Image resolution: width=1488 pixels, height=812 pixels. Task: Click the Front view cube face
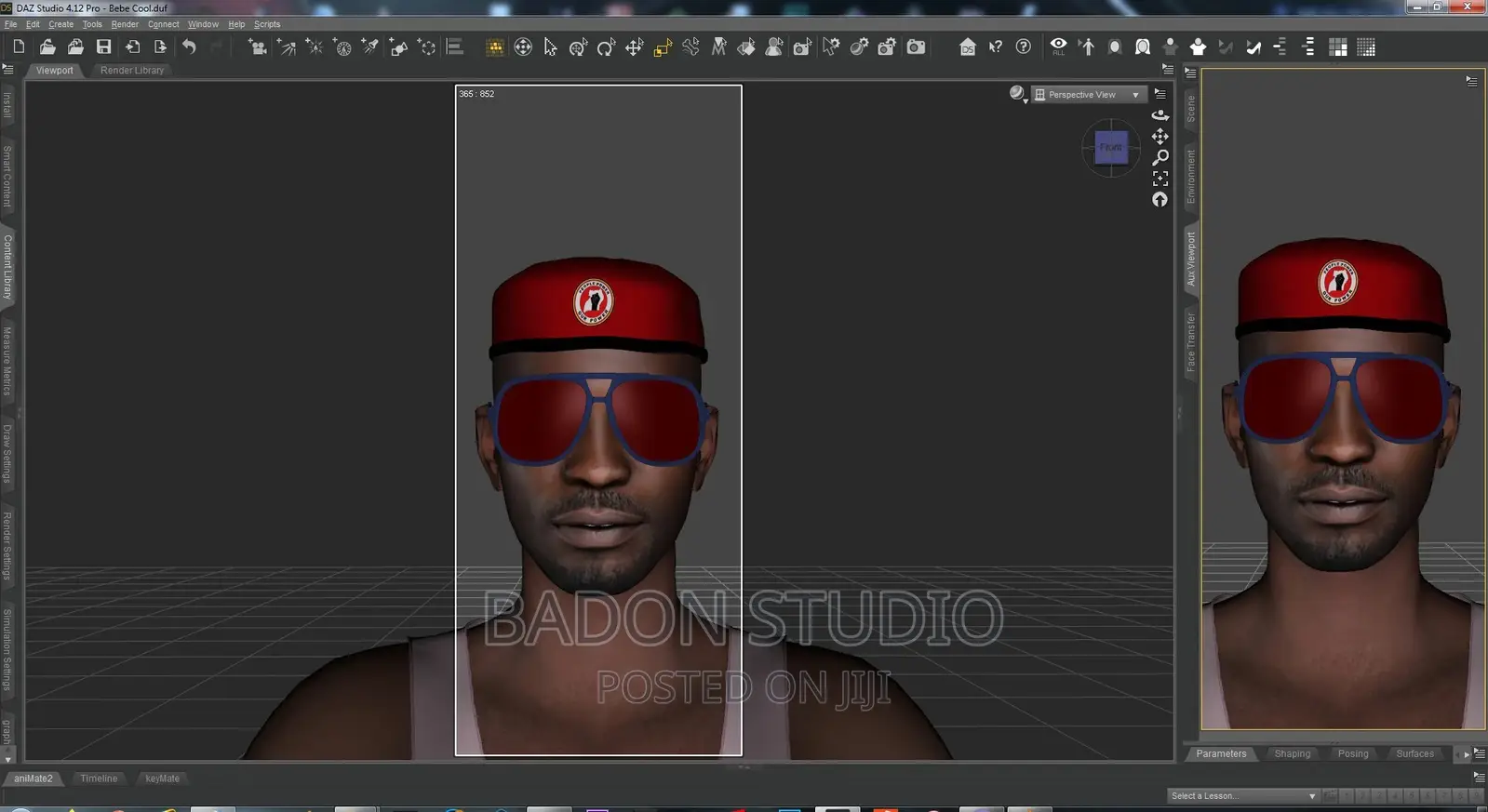[x=1111, y=147]
